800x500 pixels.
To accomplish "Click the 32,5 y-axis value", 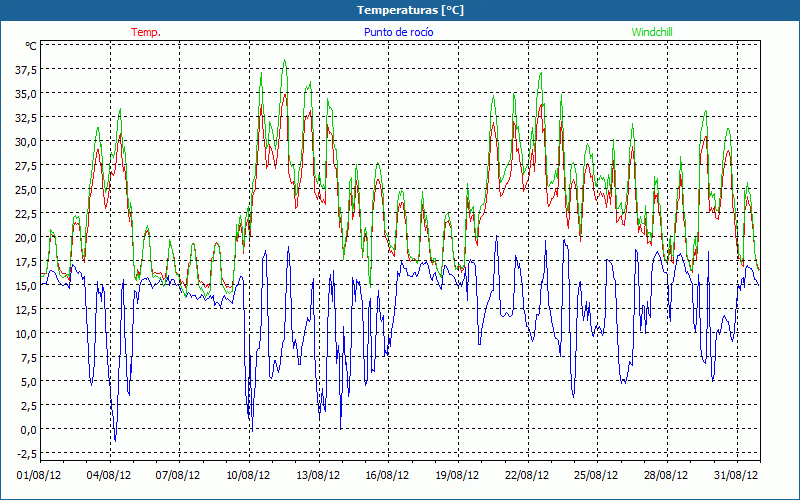I will pos(26,118).
